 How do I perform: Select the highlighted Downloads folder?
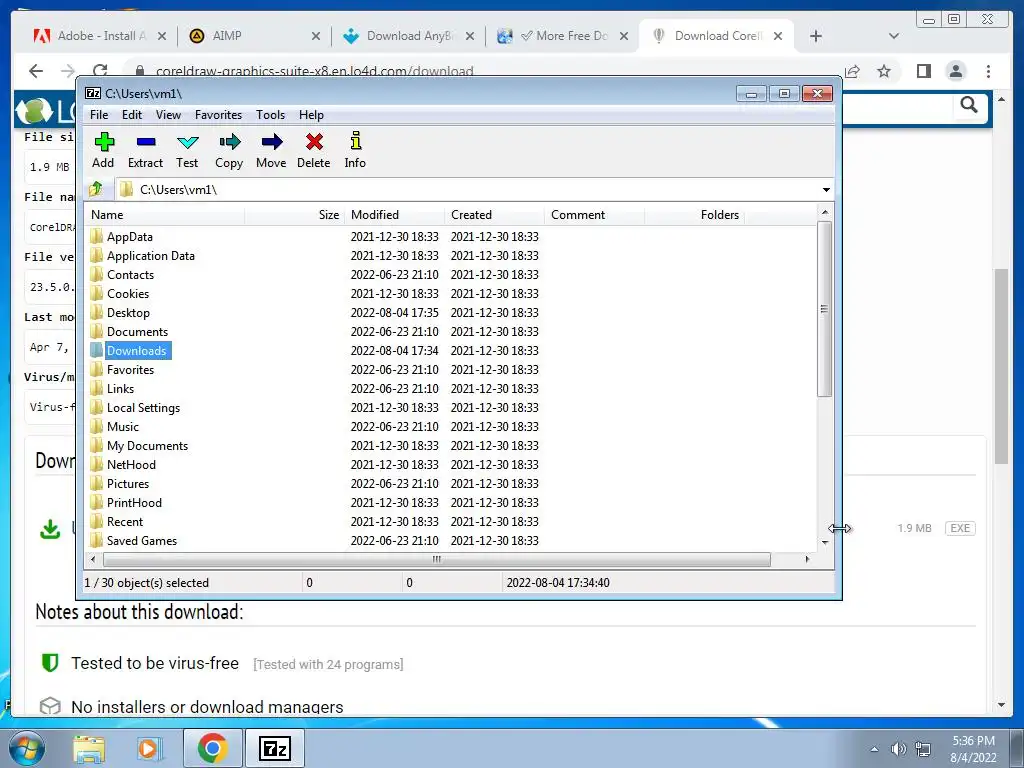136,351
